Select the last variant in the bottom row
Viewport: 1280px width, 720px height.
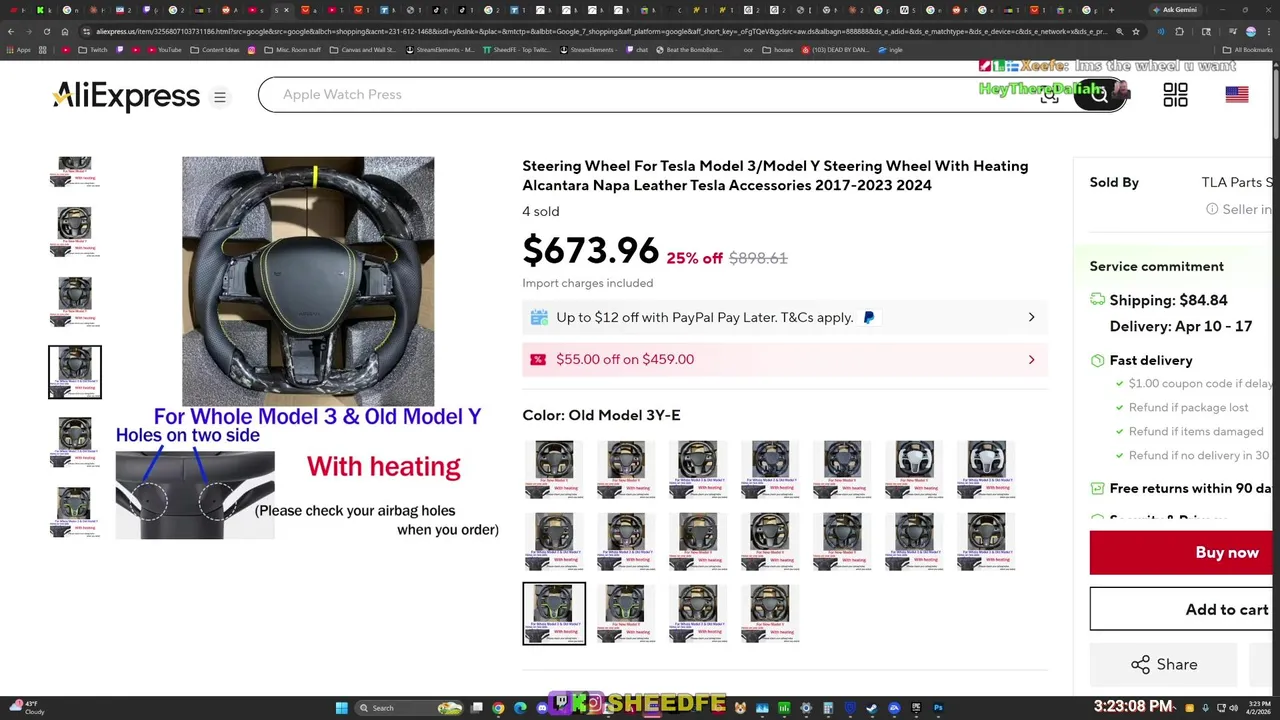click(x=770, y=613)
